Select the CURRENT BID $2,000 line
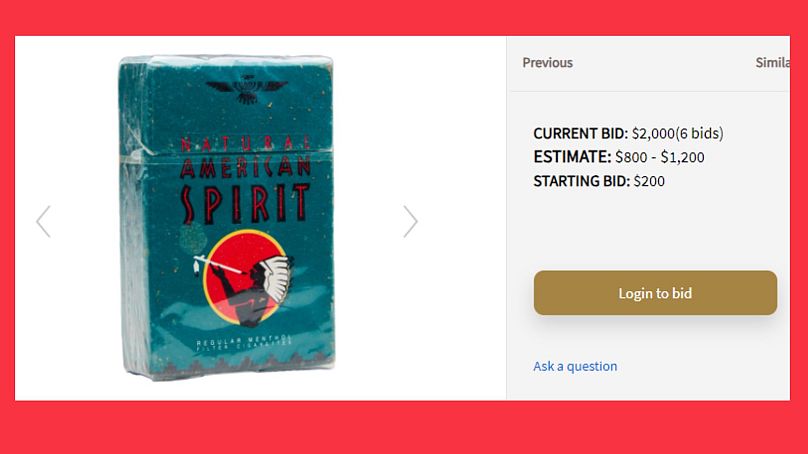This screenshot has width=808, height=454. pyautogui.click(x=628, y=133)
